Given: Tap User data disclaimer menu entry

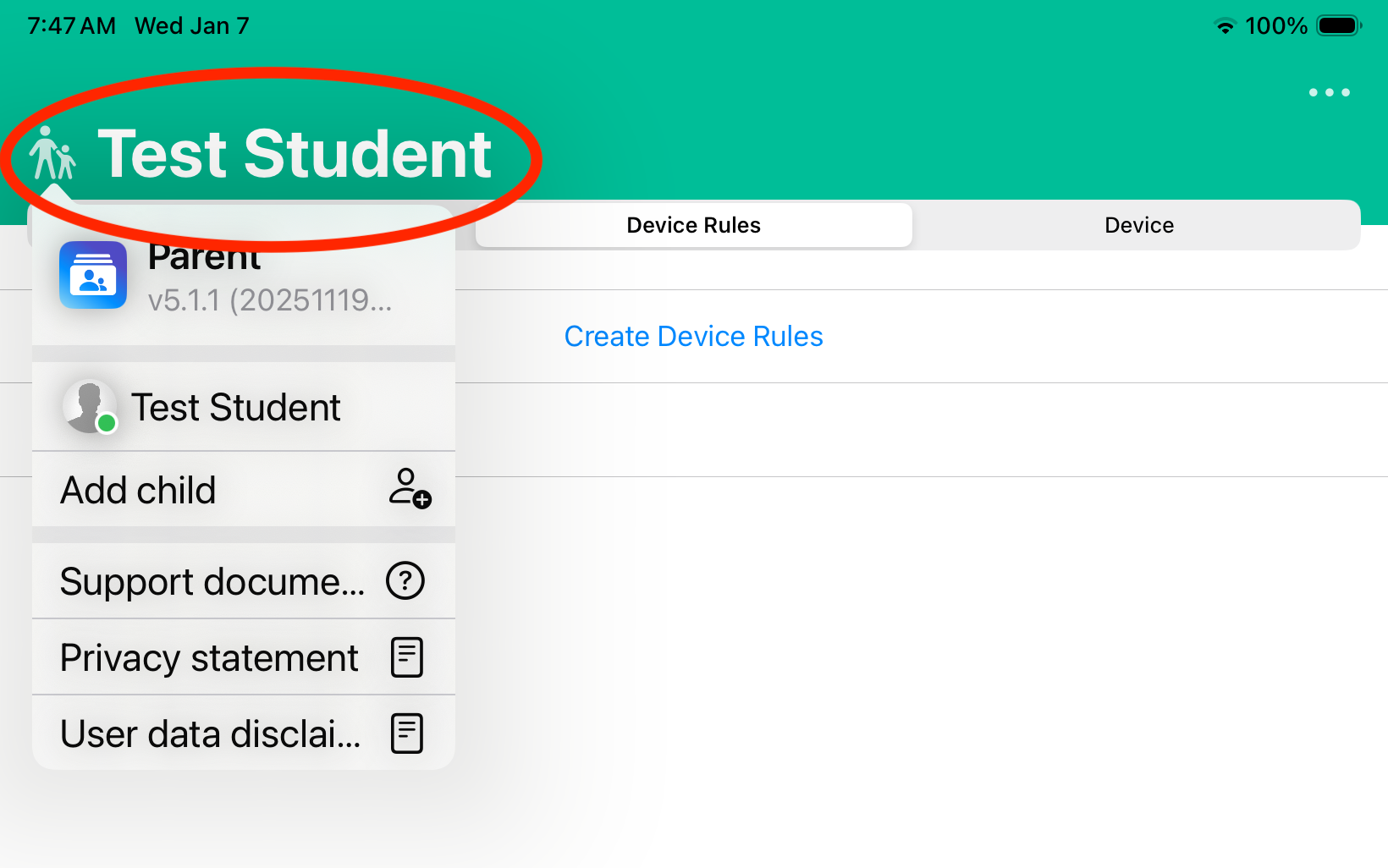Looking at the screenshot, I should 210,733.
